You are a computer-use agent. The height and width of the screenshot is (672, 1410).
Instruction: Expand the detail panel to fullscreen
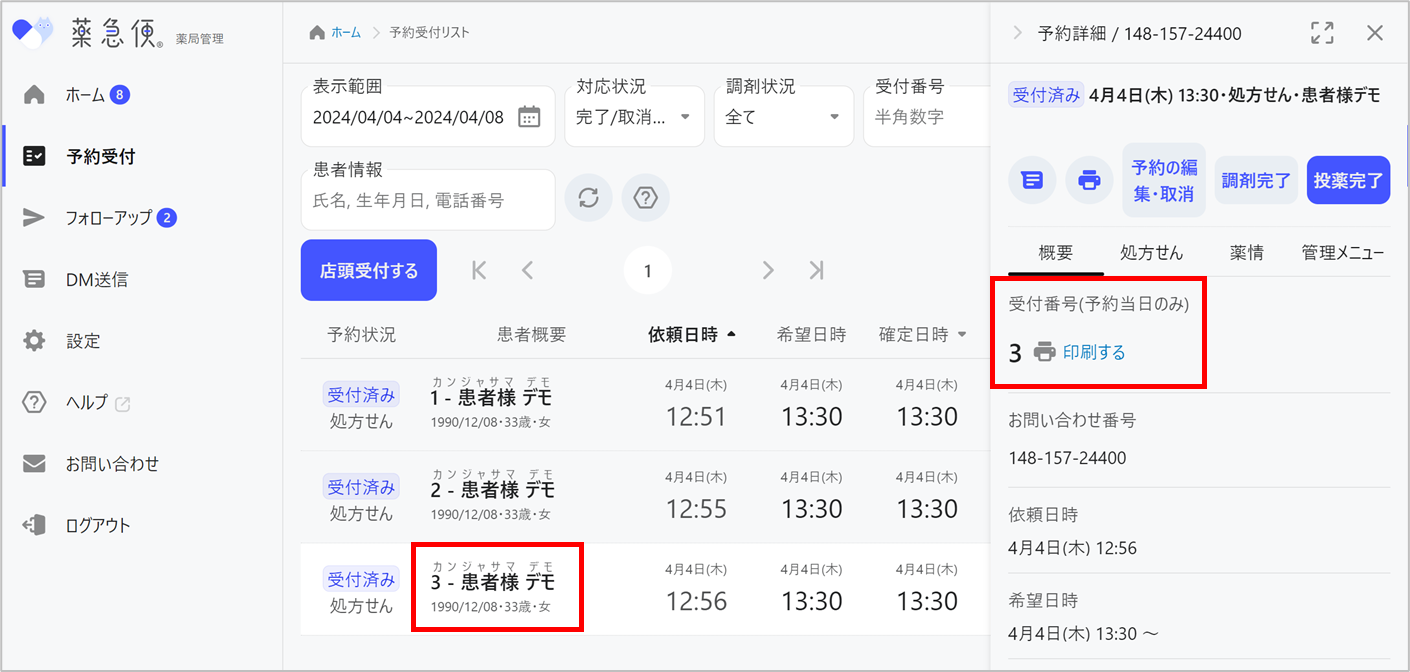[x=1322, y=33]
